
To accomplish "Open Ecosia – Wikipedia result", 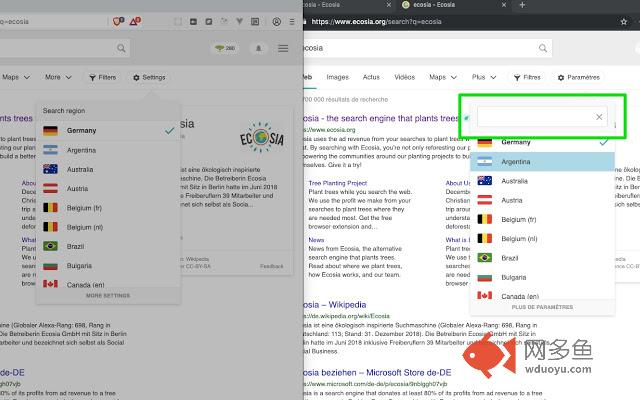I will [335, 305].
